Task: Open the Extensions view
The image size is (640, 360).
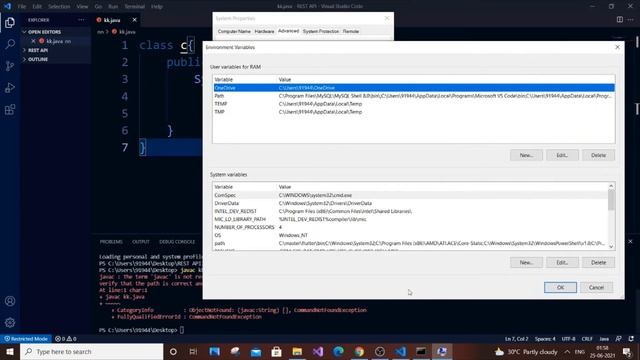Action: [x=10, y=109]
